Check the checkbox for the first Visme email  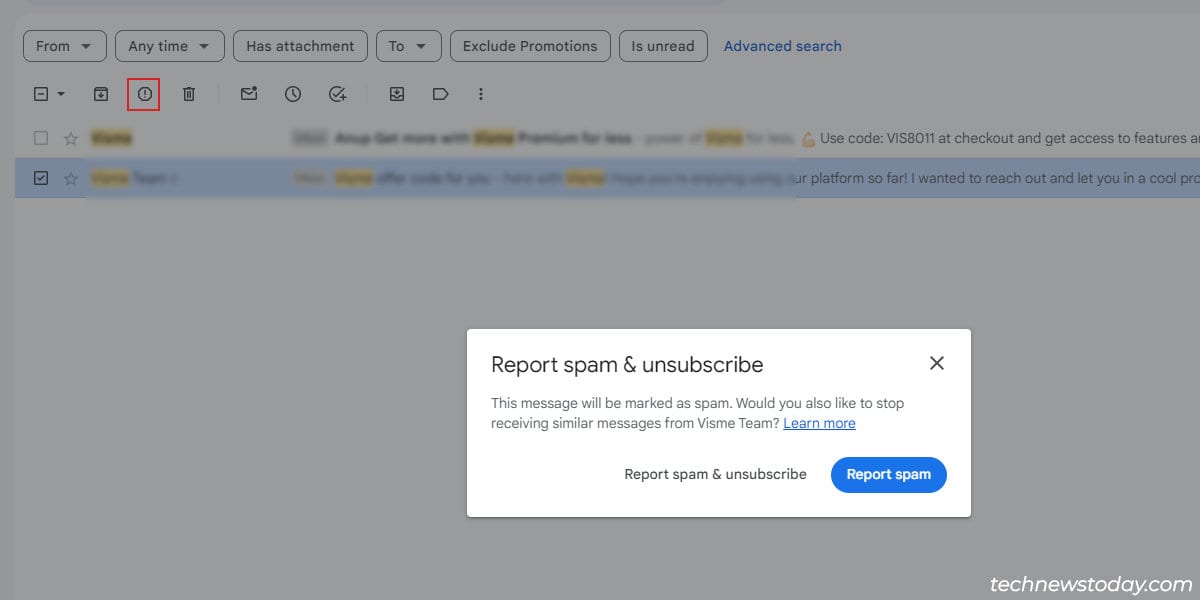40,138
